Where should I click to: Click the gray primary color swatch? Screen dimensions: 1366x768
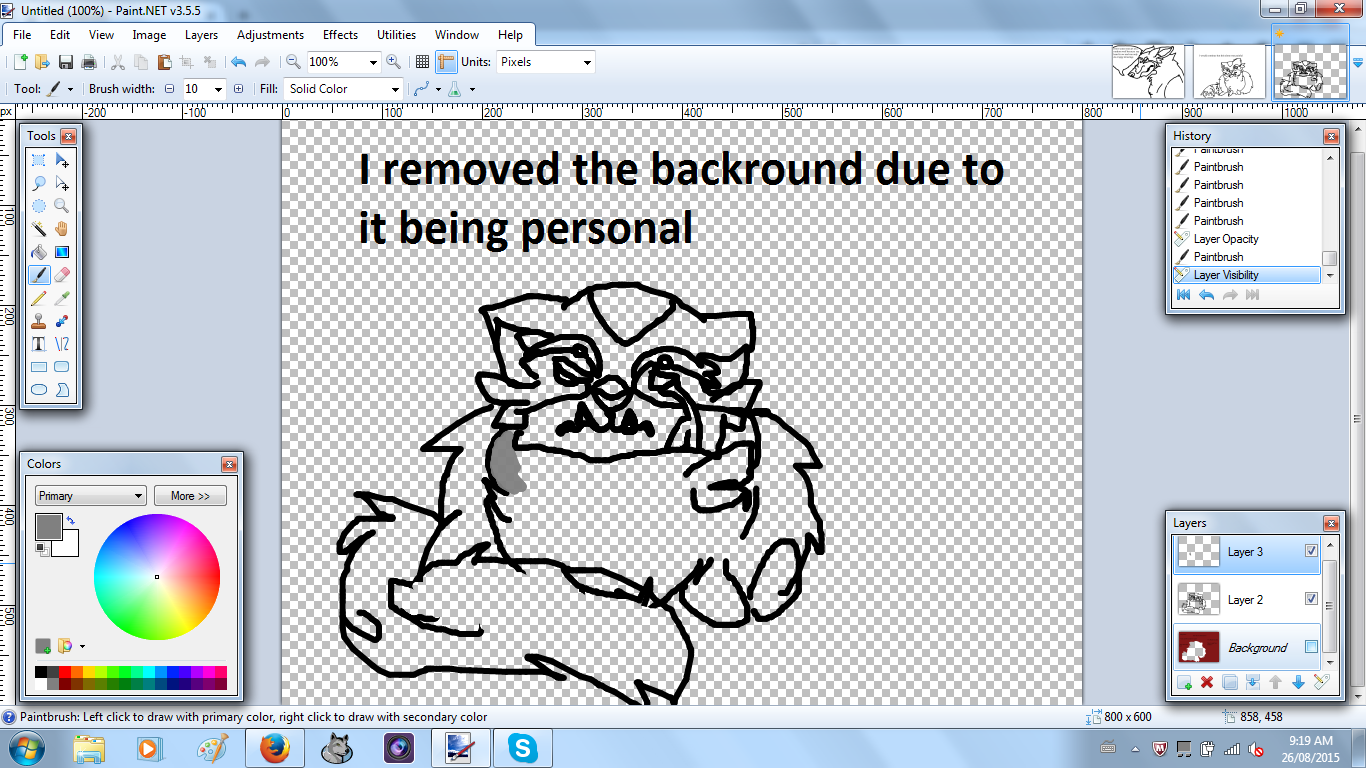click(x=49, y=526)
